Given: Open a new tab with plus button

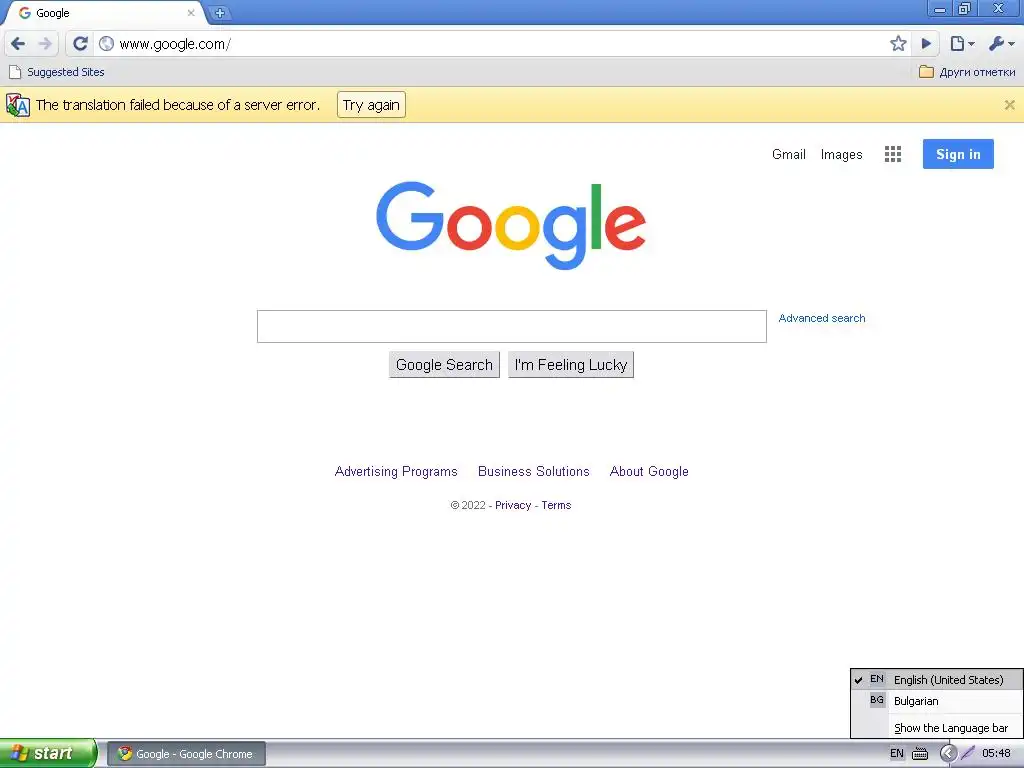Looking at the screenshot, I should [220, 12].
